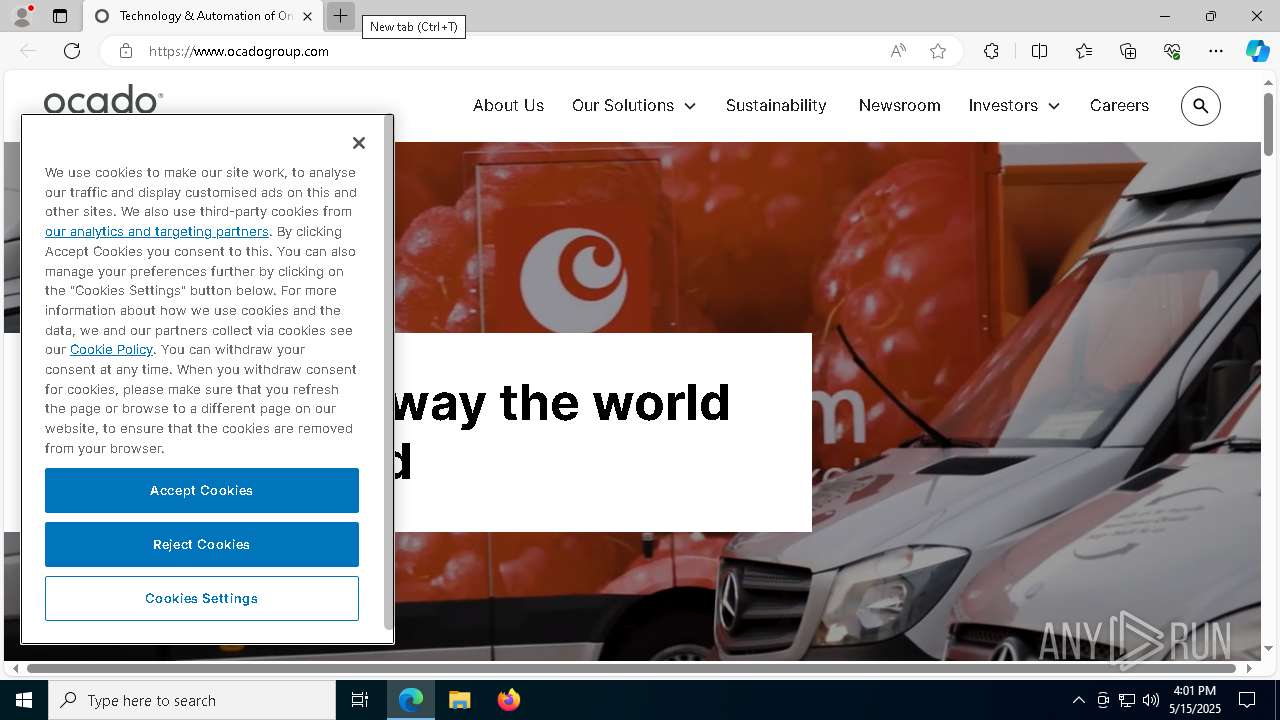This screenshot has width=1280, height=720.
Task: Open tab actions menu icon
Action: pyautogui.click(x=60, y=16)
